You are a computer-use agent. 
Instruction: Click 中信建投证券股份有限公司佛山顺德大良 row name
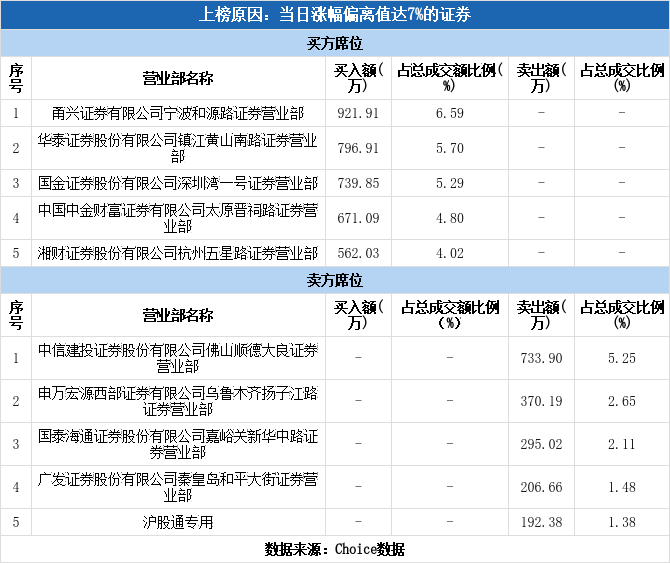coord(178,358)
